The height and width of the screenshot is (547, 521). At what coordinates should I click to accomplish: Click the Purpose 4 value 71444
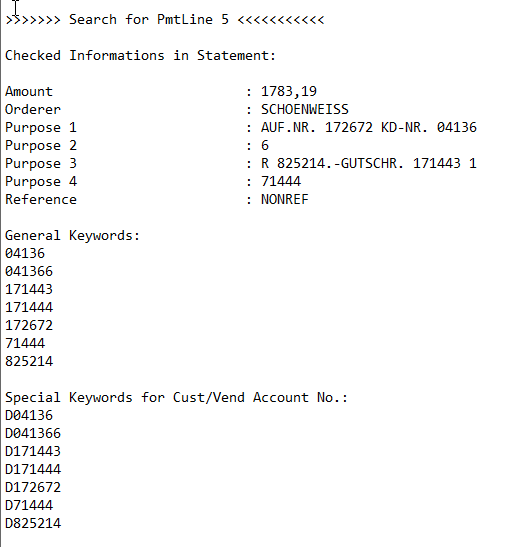click(281, 181)
